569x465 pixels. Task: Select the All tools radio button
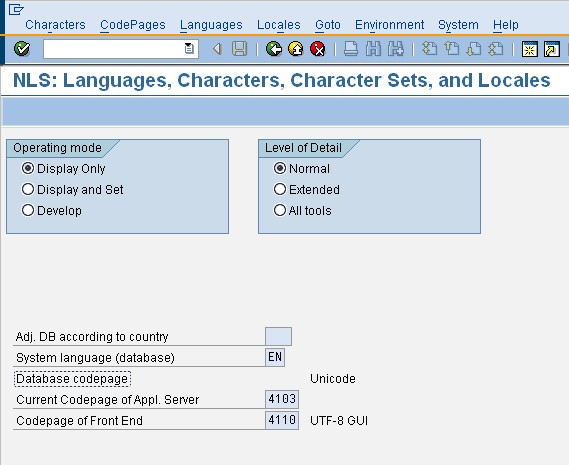point(280,211)
